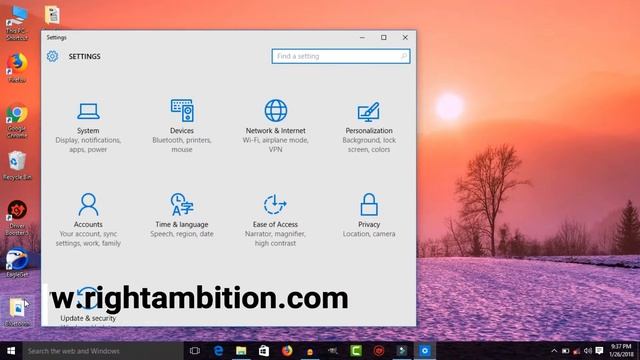640x360 pixels.
Task: Open the volume control in system tray
Action: [x=588, y=351]
